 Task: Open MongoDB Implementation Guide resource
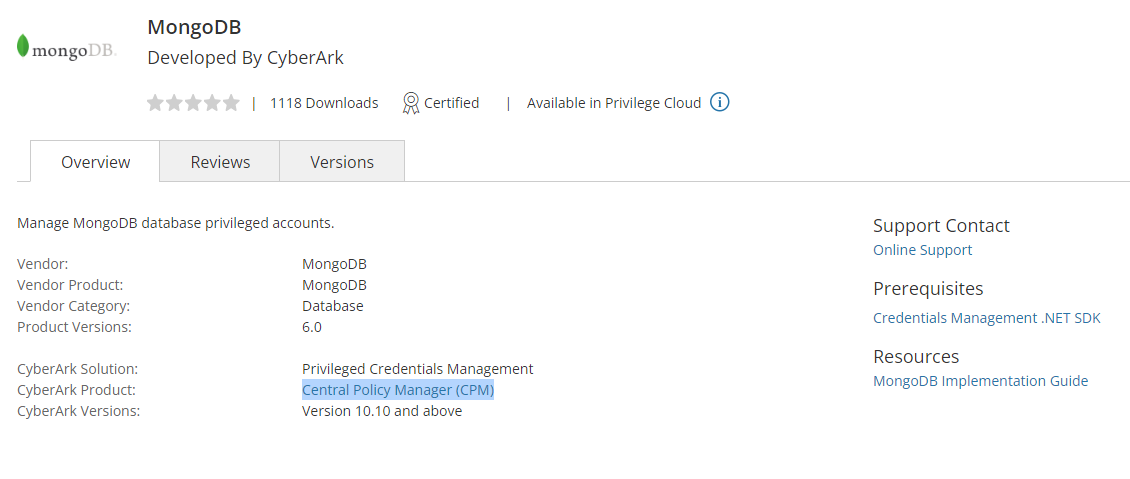pos(980,381)
